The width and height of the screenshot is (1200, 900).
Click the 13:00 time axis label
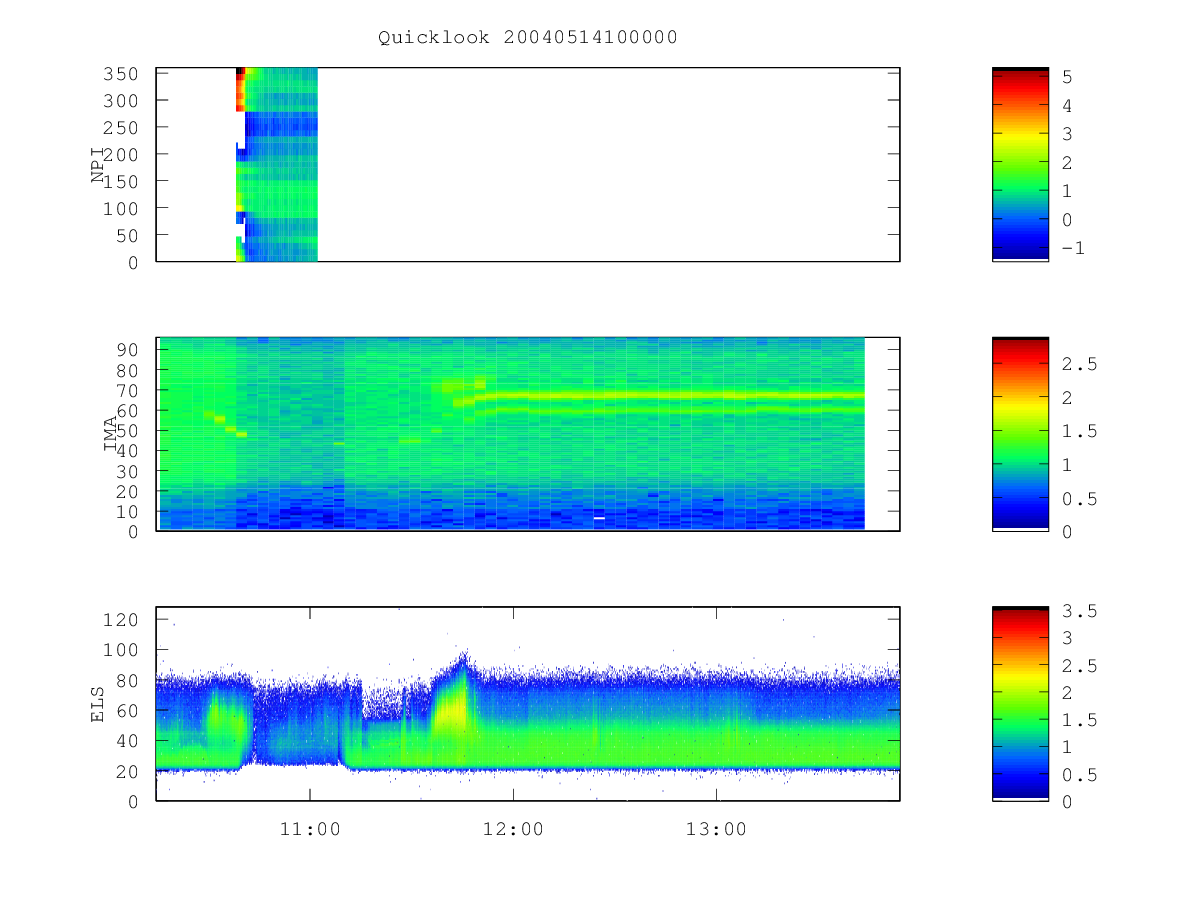coord(717,829)
